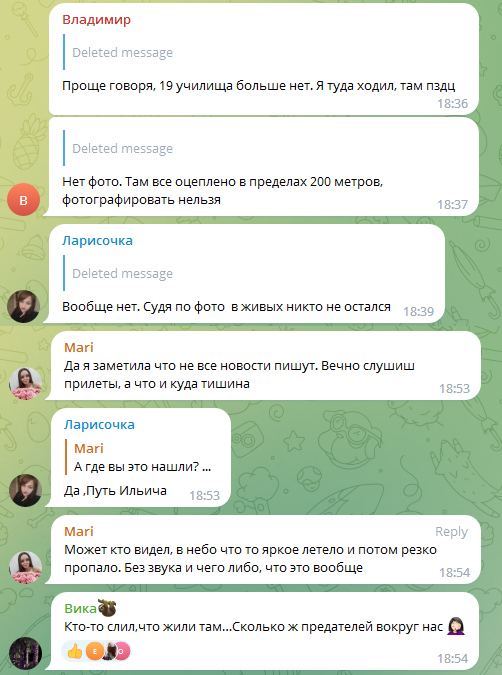This screenshot has height=675, width=502.
Task: Click the facepalm emoji in Вика's message
Action: pyautogui.click(x=456, y=626)
